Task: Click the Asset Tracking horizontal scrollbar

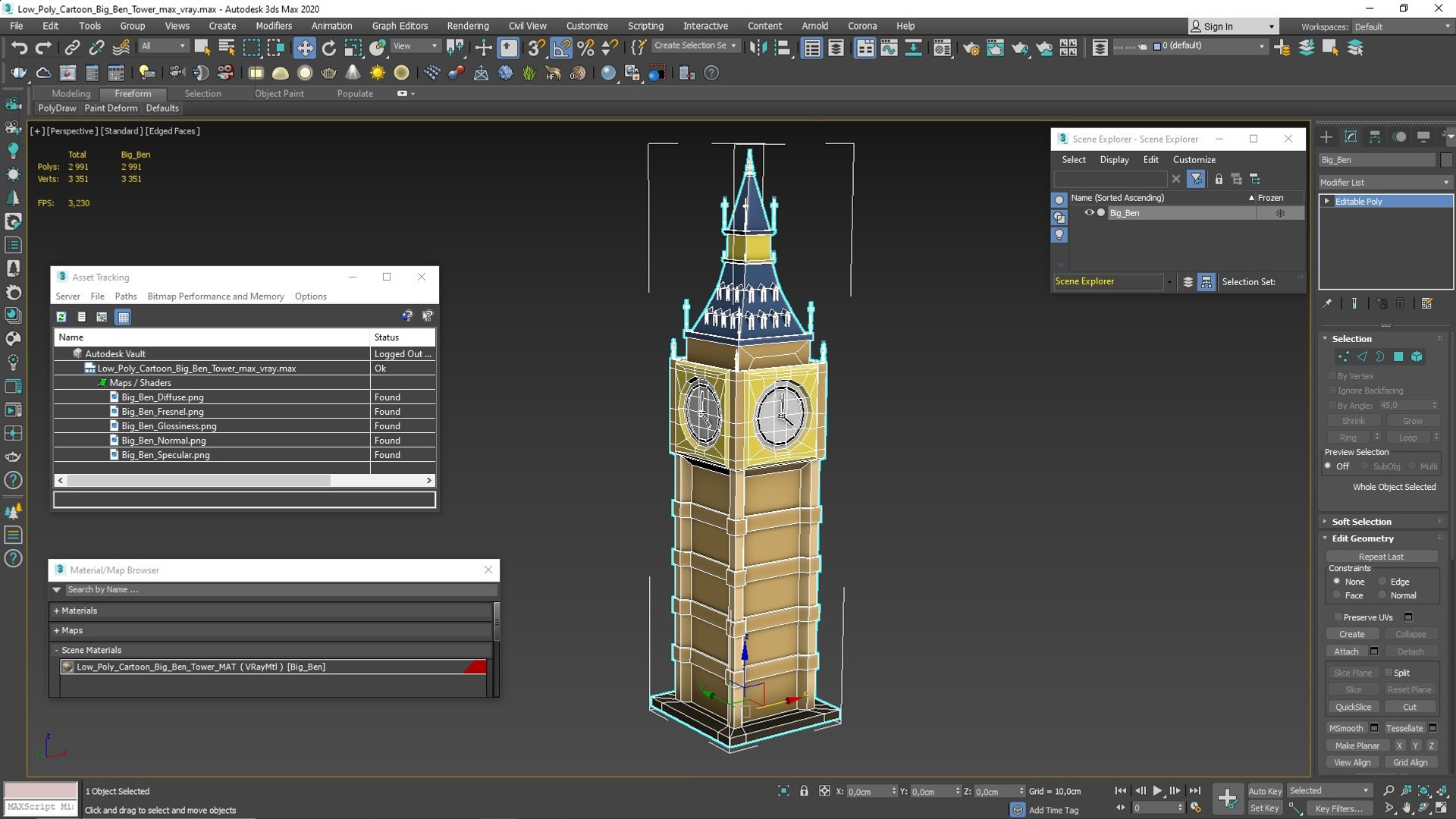Action: [x=244, y=481]
